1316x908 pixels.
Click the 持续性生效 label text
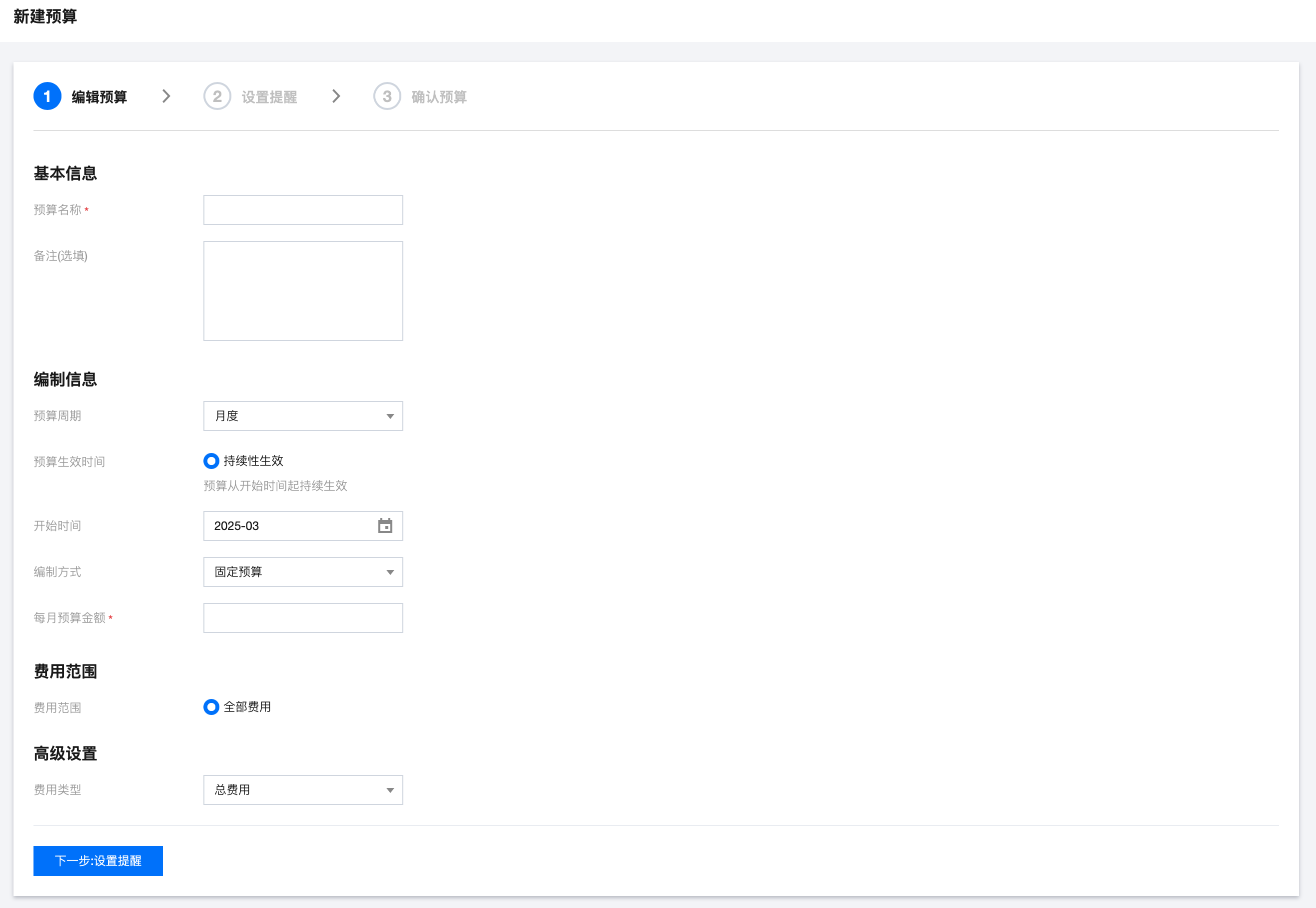click(253, 461)
